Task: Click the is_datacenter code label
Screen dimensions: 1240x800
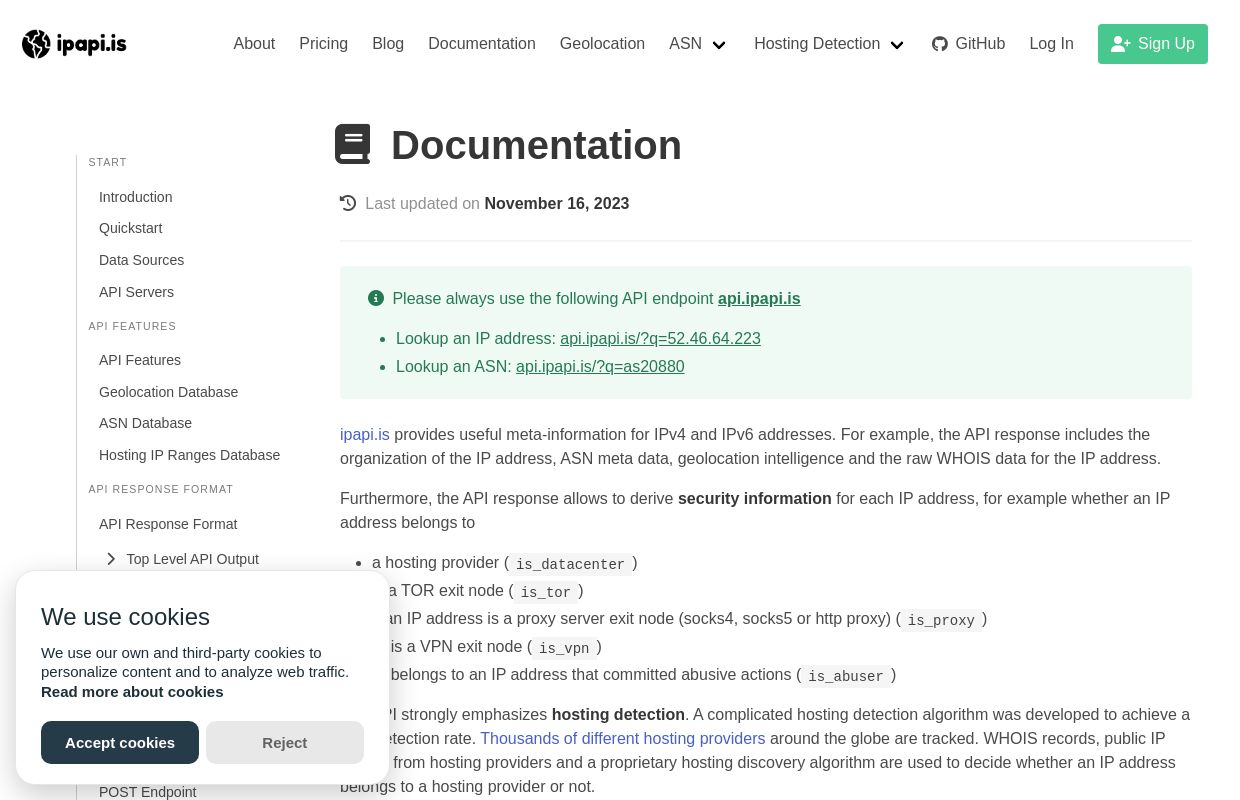Action: (x=570, y=564)
